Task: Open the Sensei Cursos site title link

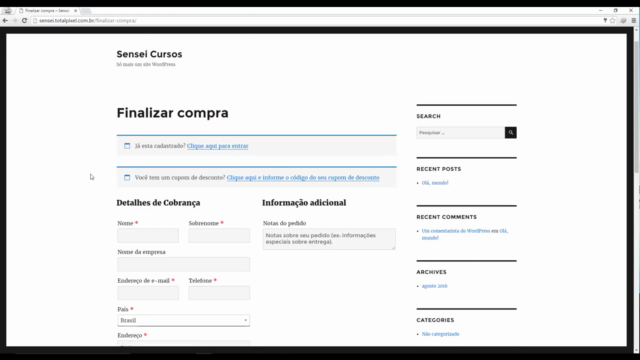Action: [149, 54]
